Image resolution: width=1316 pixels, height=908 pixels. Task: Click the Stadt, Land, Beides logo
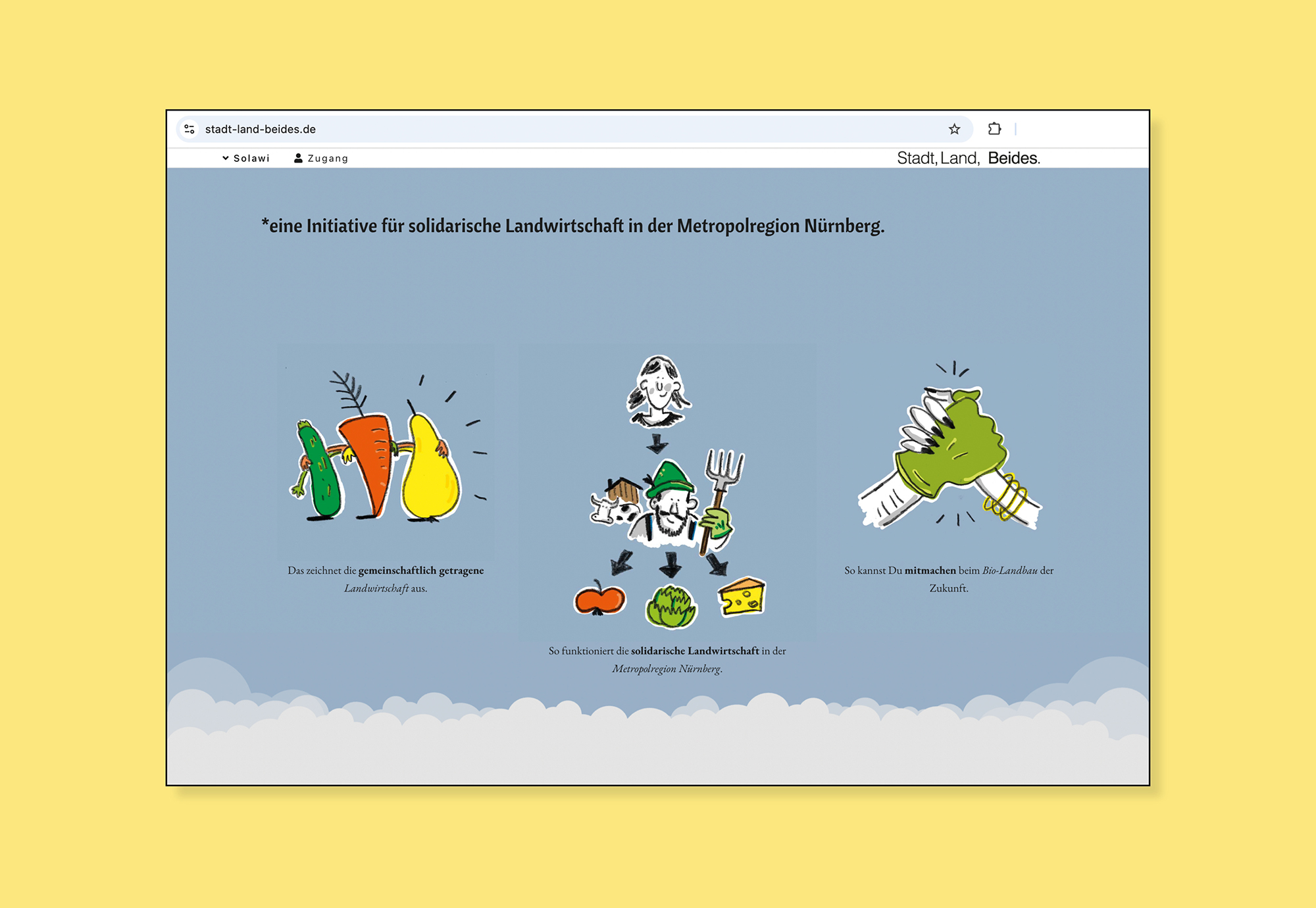pos(968,158)
